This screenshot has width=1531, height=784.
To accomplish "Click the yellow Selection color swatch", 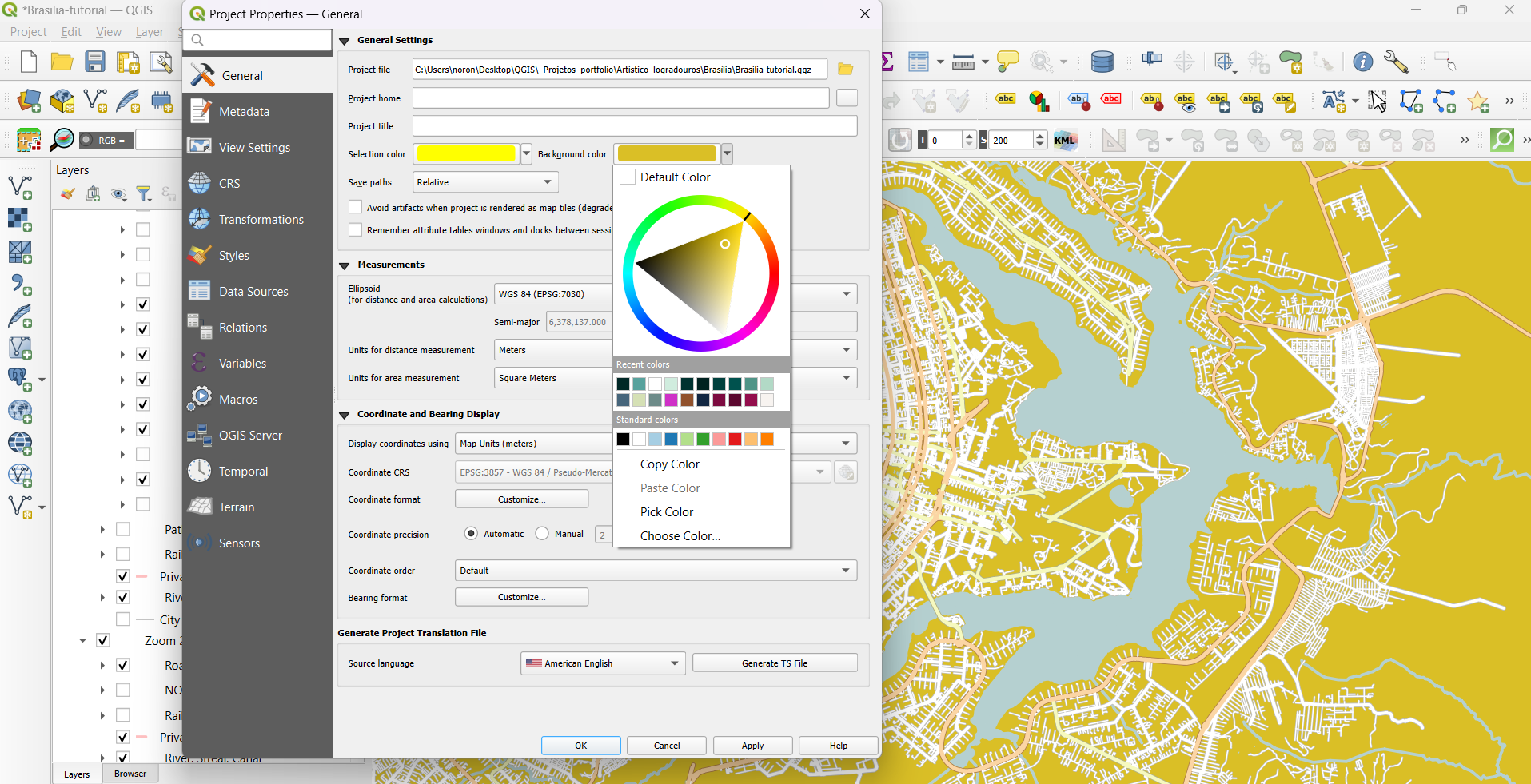I will [x=466, y=153].
